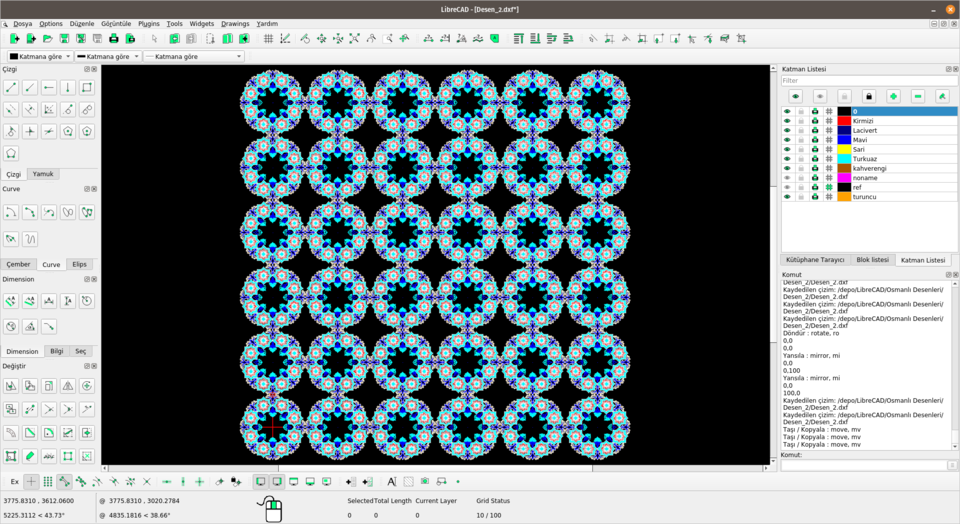Open the Kütüphane Tarayıcı tab
Image resolution: width=960 pixels, height=524 pixels.
click(x=815, y=260)
